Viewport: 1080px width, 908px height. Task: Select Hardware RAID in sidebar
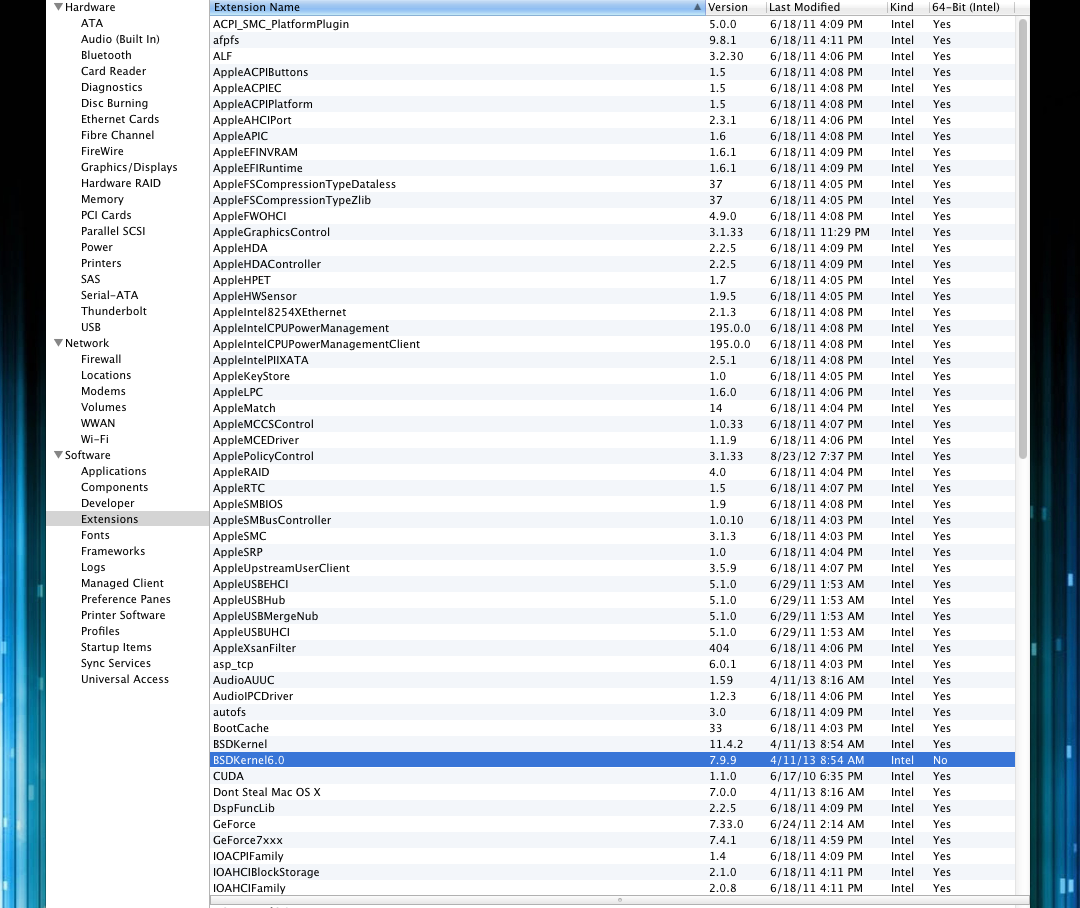tap(121, 183)
